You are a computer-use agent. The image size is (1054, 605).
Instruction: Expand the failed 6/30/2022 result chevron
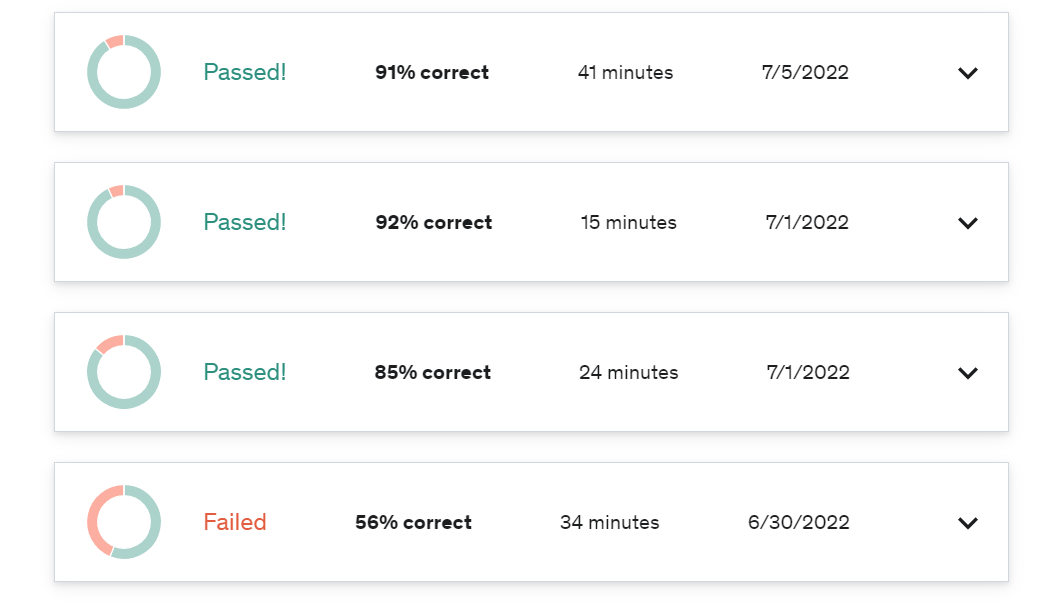tap(967, 523)
